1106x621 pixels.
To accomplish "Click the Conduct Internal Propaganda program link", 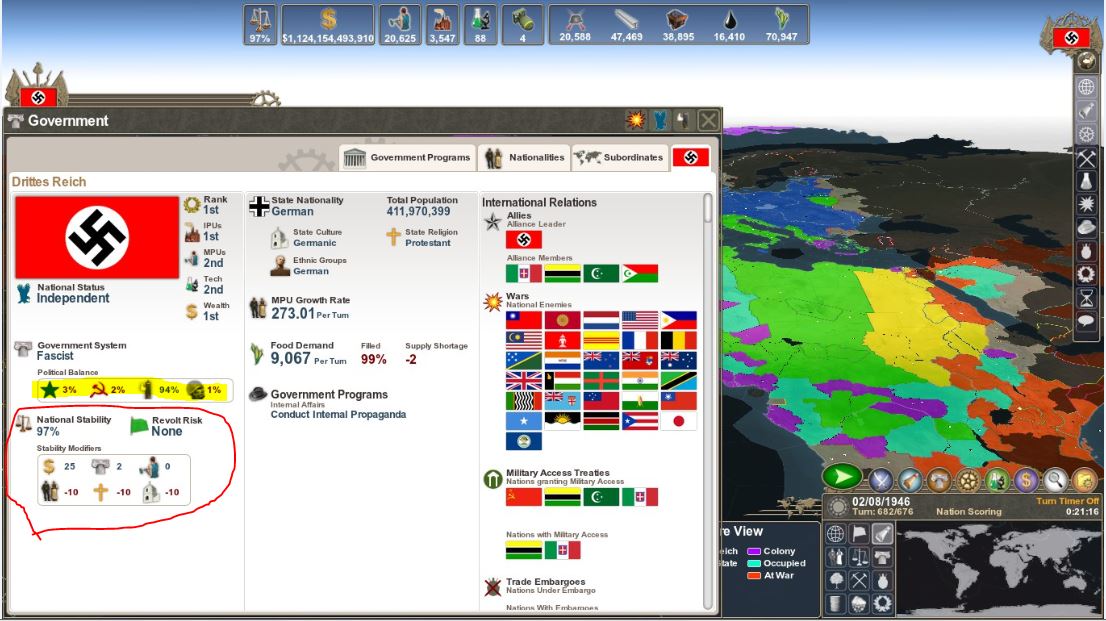I will click(x=338, y=414).
